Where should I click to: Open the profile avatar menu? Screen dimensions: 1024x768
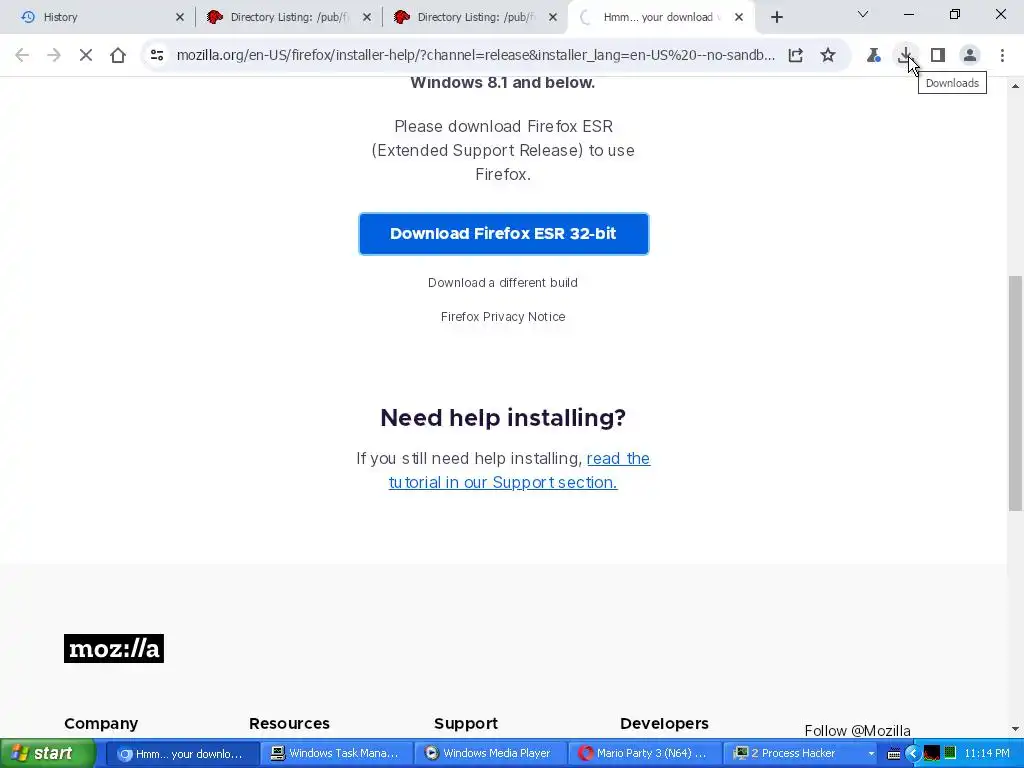coord(970,56)
